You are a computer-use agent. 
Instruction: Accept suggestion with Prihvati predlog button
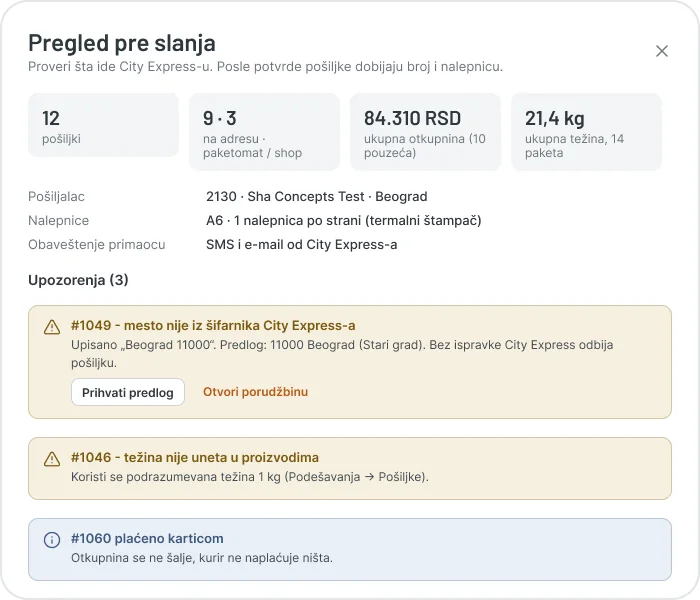point(128,392)
